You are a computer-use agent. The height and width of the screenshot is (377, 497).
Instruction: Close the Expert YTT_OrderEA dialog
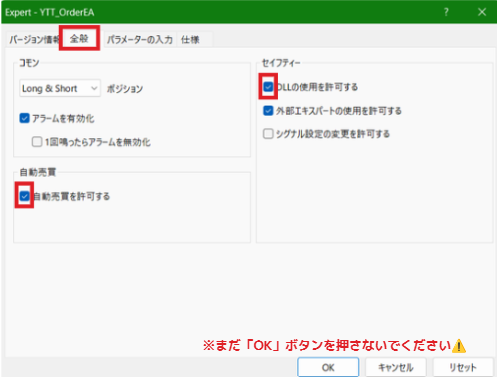tap(482, 12)
